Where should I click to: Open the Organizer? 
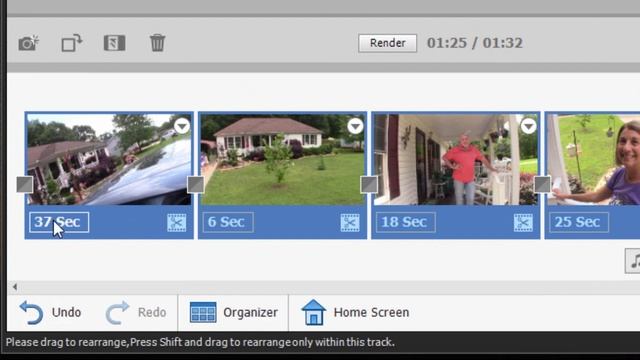point(233,313)
